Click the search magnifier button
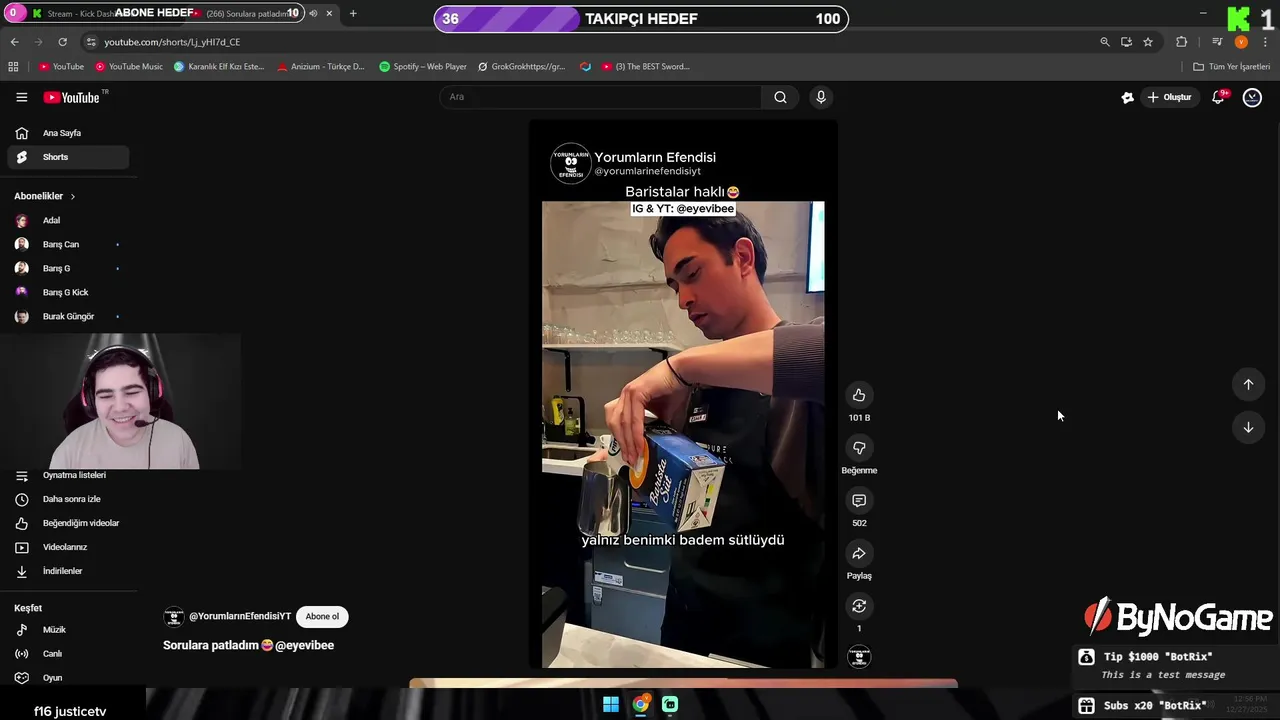The height and width of the screenshot is (720, 1280). (x=780, y=97)
